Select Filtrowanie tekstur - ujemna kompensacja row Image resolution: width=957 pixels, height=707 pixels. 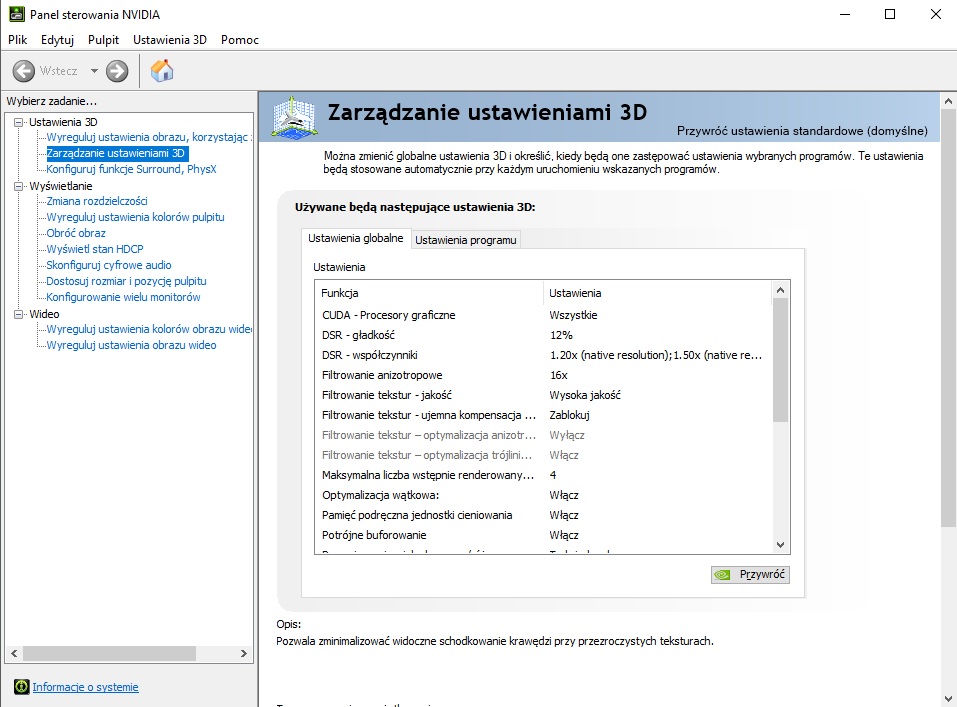point(544,415)
